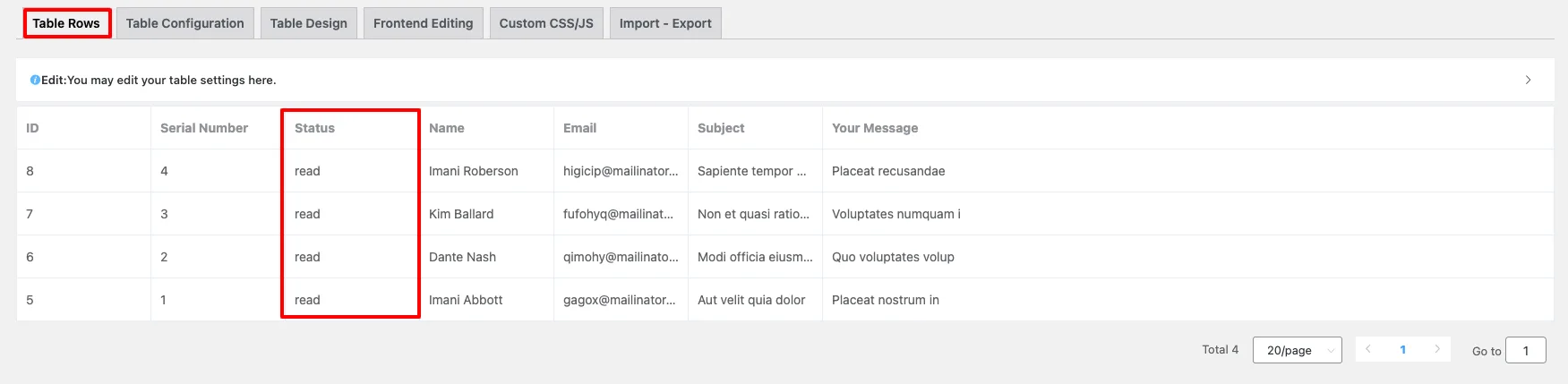Open the 20/page size dropdown
This screenshot has width=1568, height=384.
tap(1297, 350)
